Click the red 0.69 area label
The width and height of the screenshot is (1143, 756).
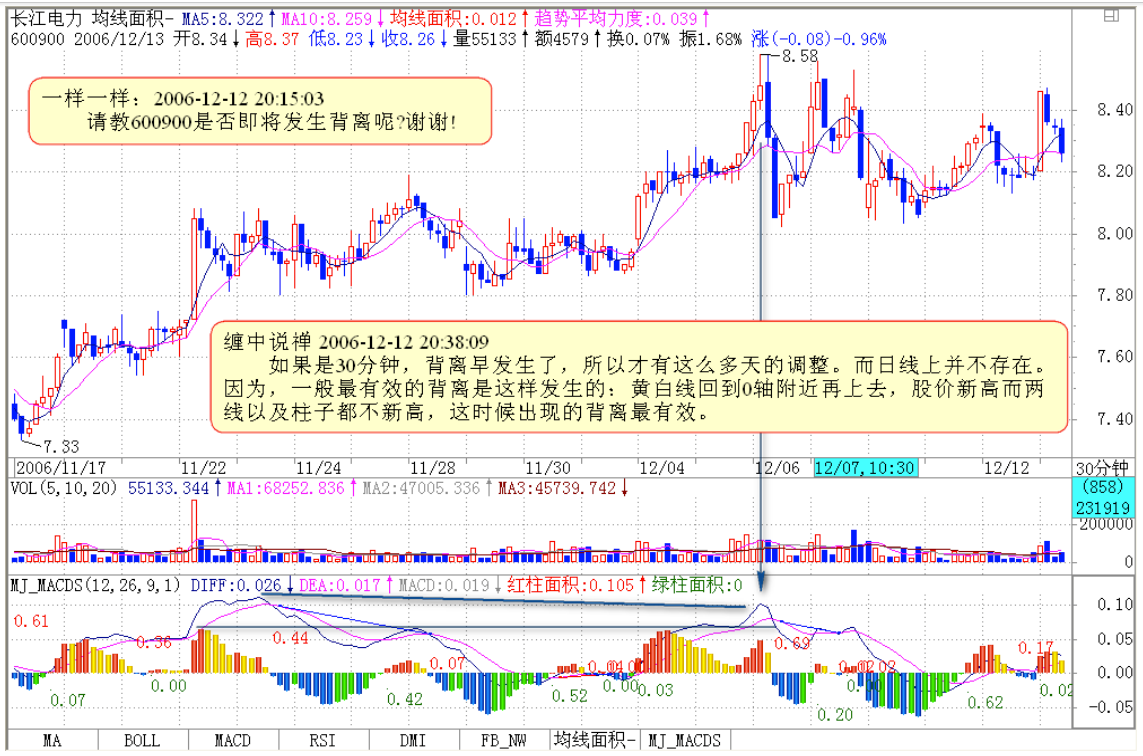792,644
